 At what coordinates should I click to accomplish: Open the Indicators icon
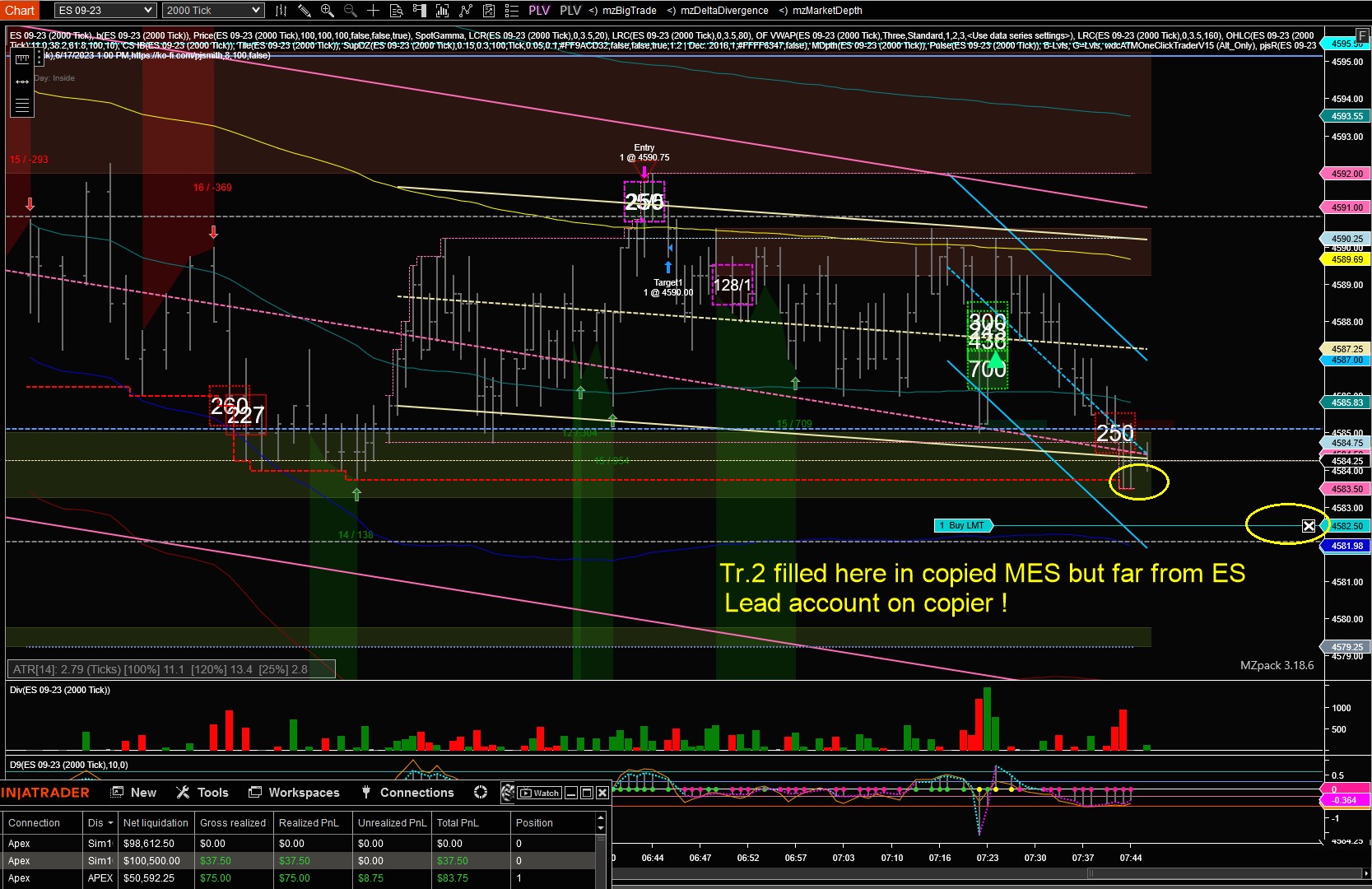click(465, 11)
